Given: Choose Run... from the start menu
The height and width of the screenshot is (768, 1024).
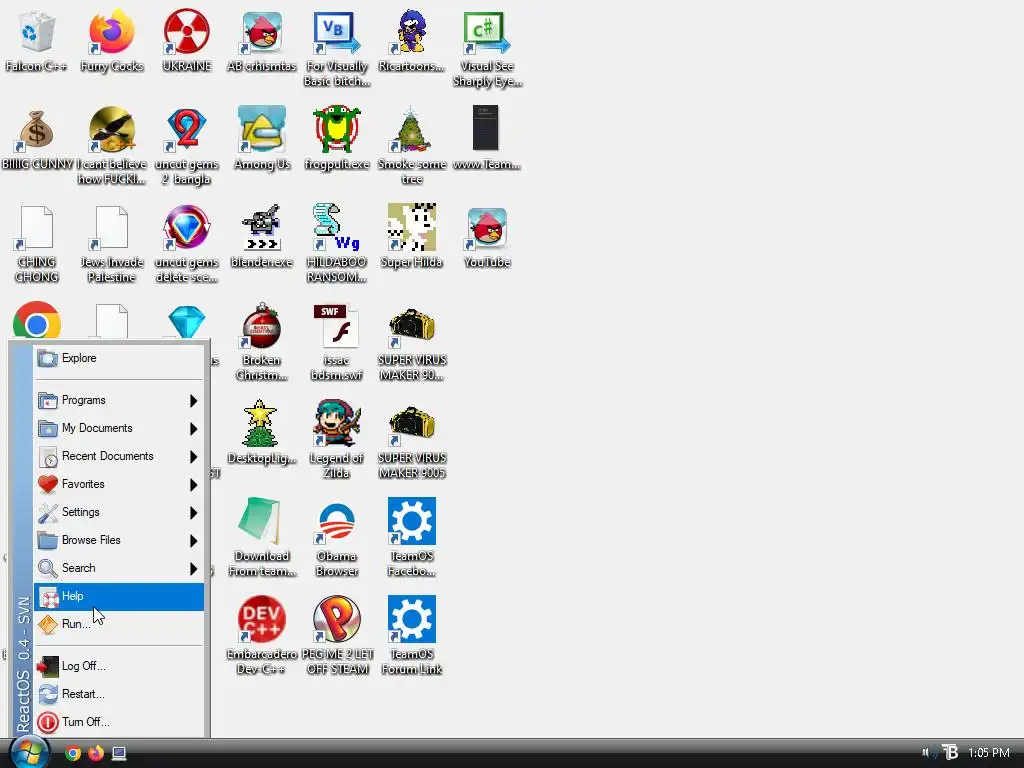Looking at the screenshot, I should pos(119,625).
